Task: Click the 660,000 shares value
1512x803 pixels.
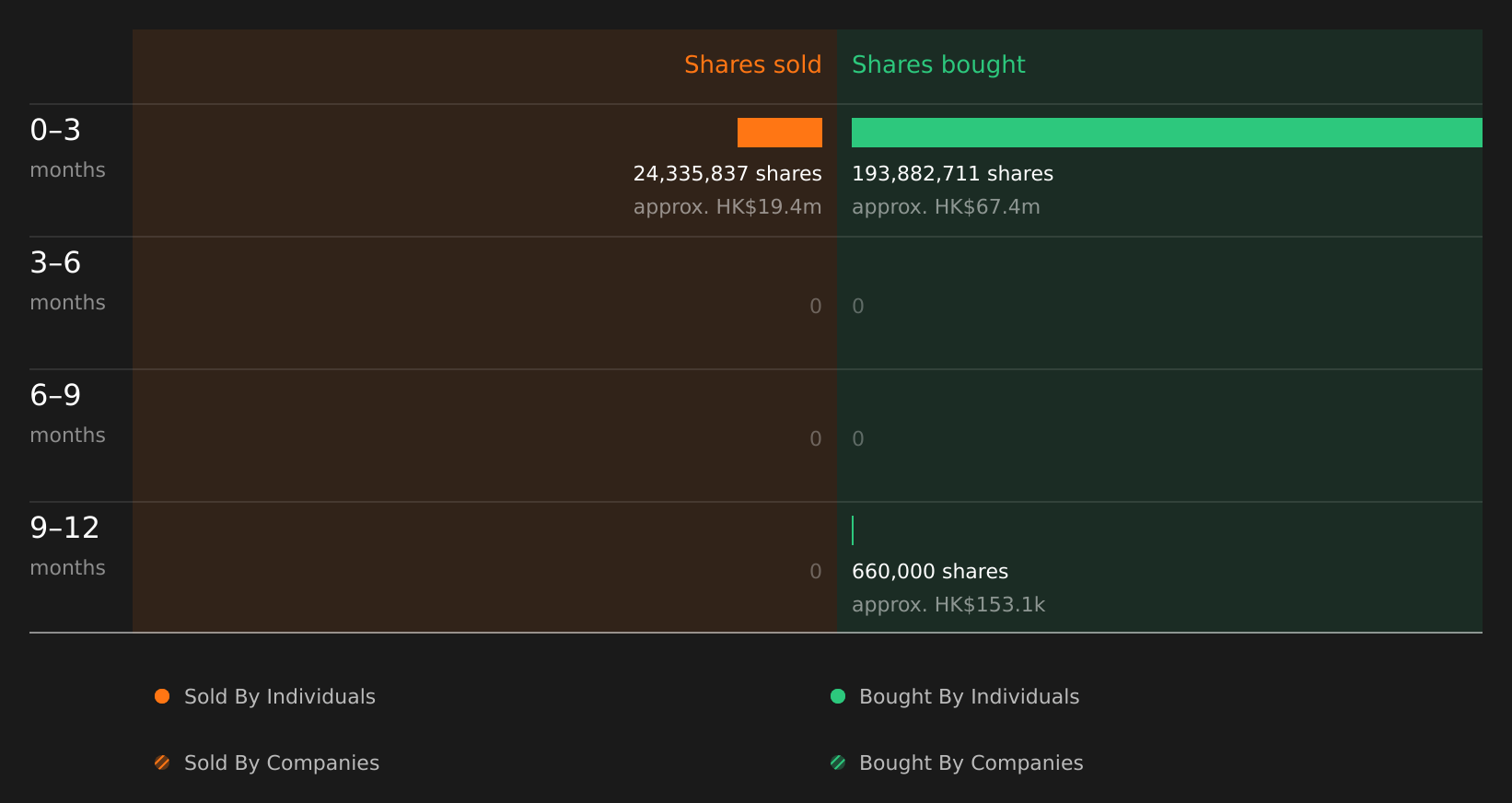Action: coord(930,571)
